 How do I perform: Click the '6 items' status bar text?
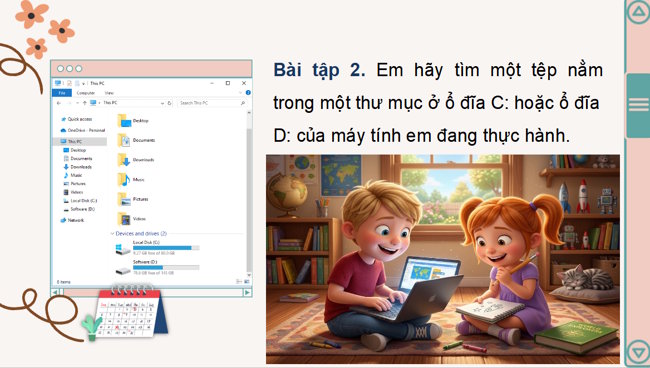pyautogui.click(x=63, y=282)
